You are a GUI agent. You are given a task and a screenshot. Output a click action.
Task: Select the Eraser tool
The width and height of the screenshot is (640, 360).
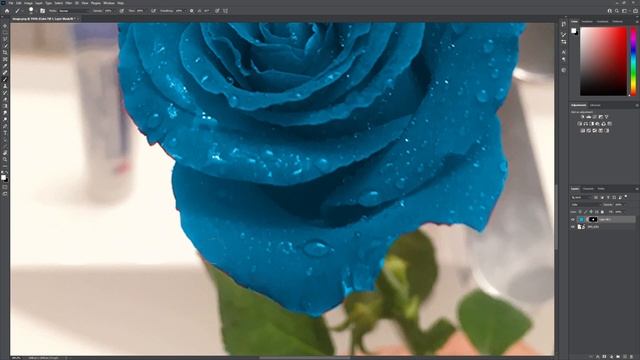click(5, 99)
